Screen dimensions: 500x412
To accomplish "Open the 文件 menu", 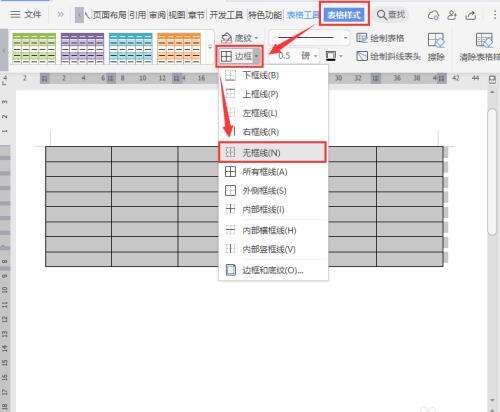I will click(x=26, y=14).
